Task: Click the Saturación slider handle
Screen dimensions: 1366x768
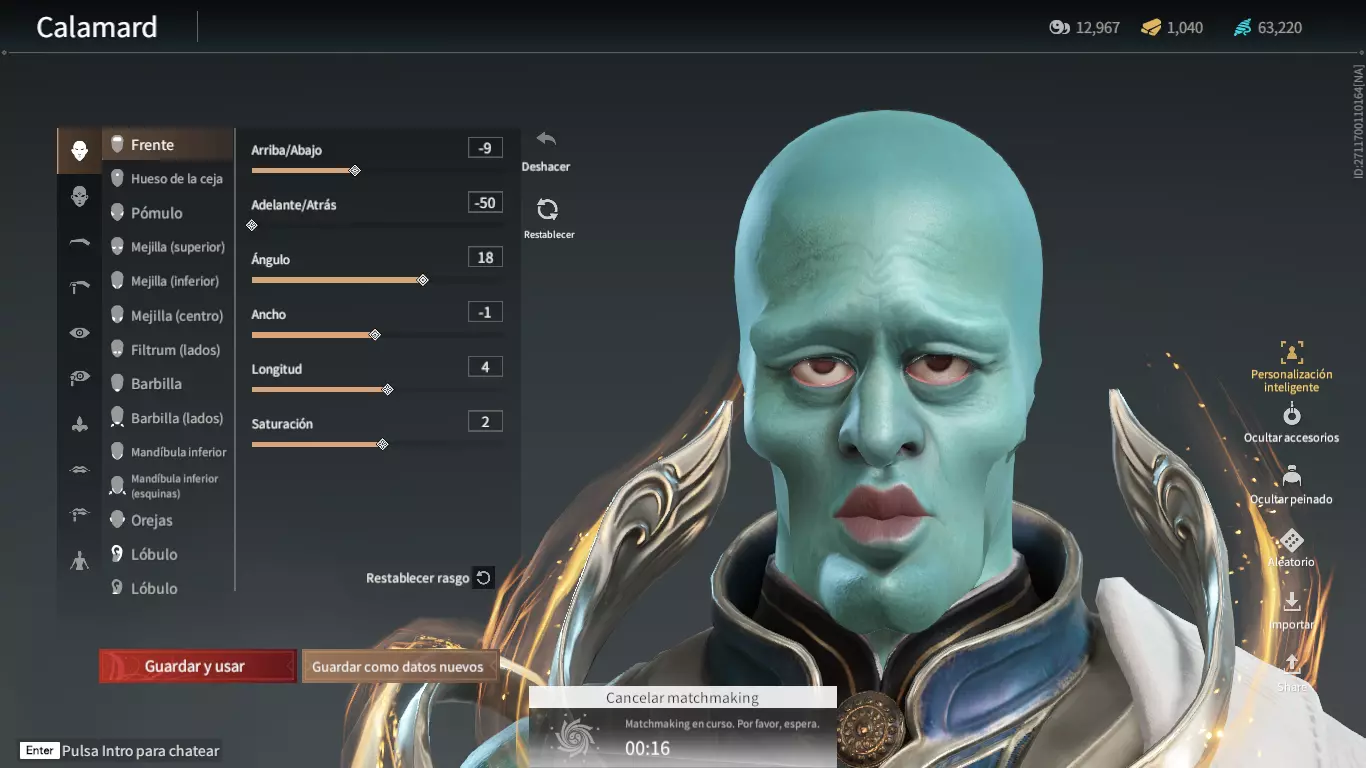Action: coord(383,445)
